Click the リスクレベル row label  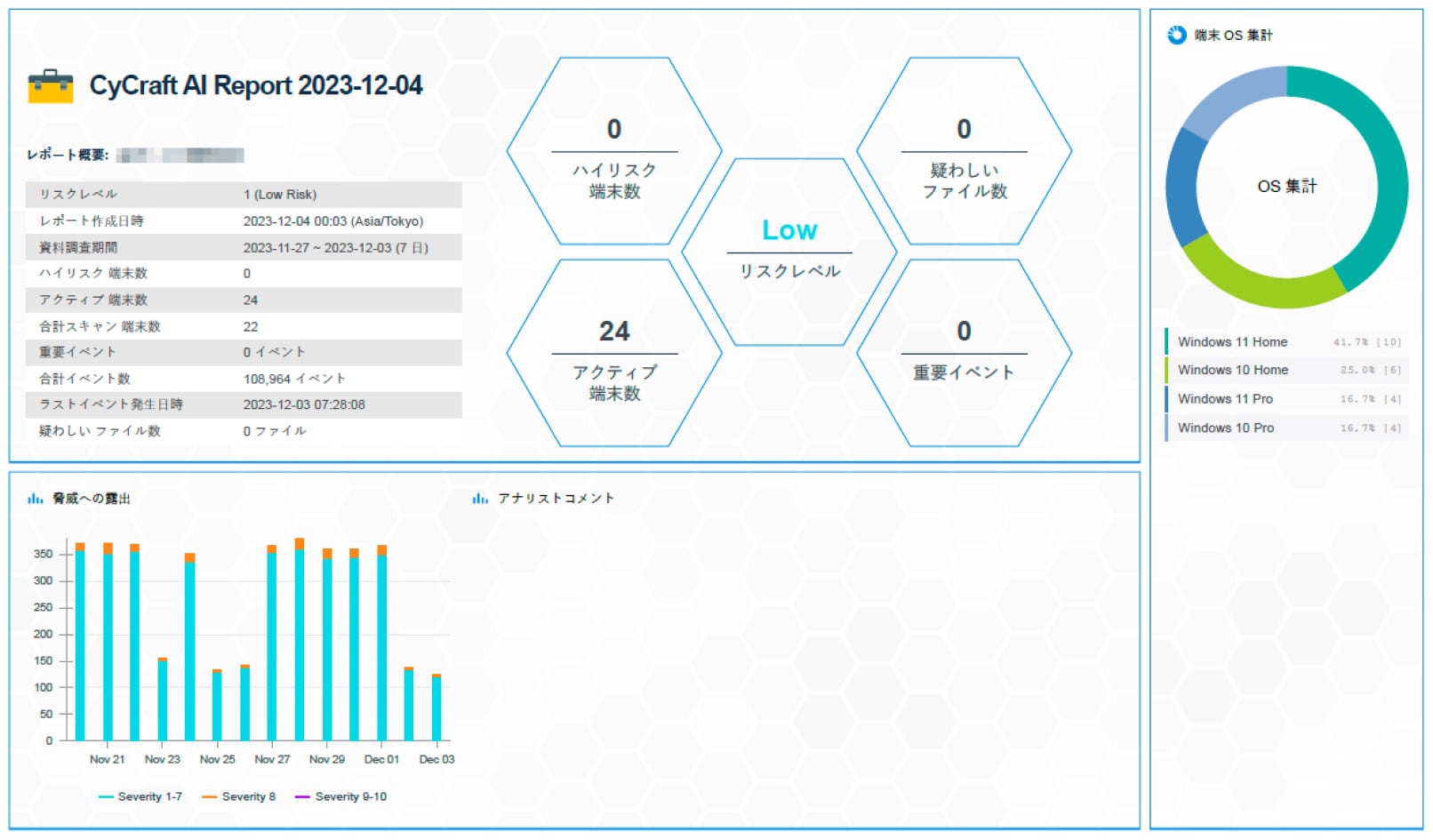(x=78, y=195)
